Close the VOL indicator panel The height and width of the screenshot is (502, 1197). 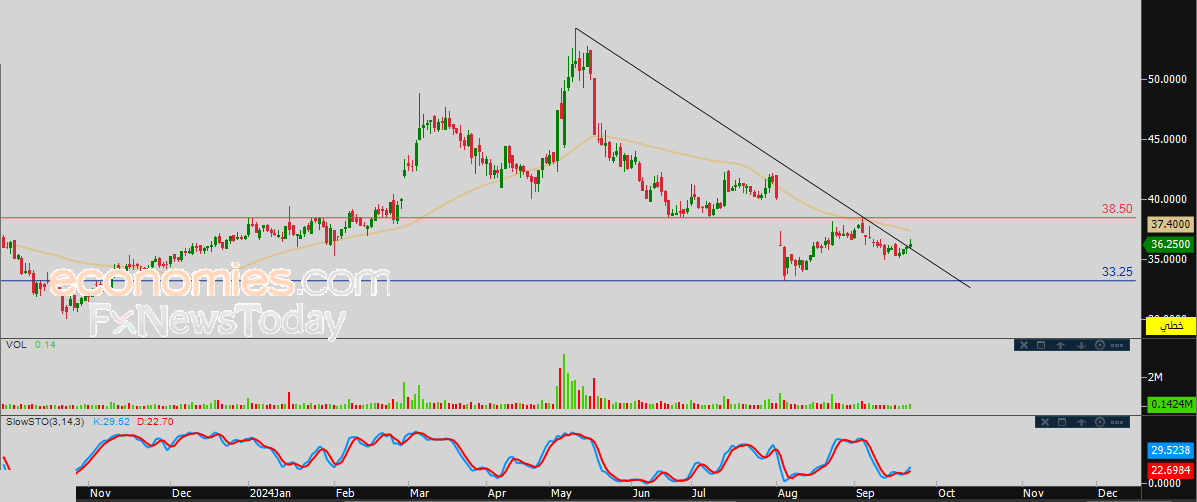pyautogui.click(x=1024, y=345)
